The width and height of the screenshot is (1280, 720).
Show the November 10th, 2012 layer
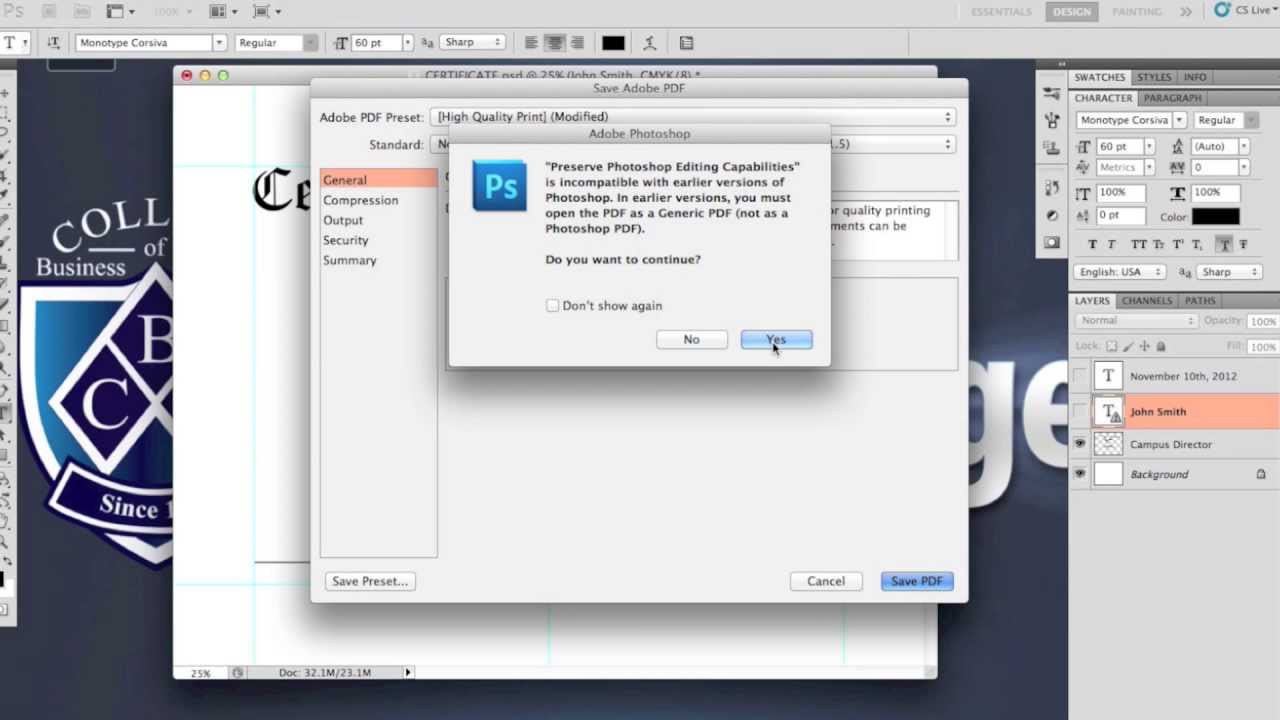1080,376
